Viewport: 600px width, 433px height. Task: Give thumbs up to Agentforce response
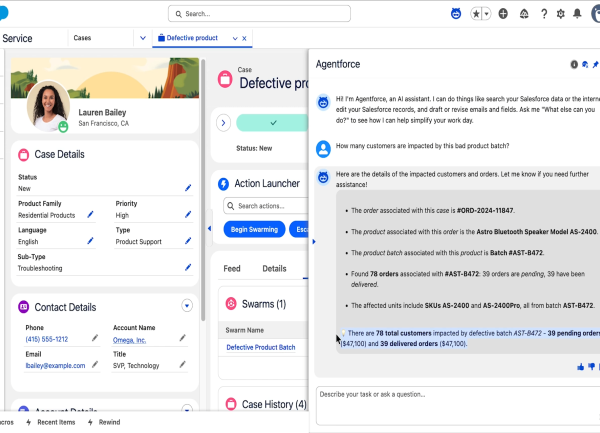tap(580, 367)
